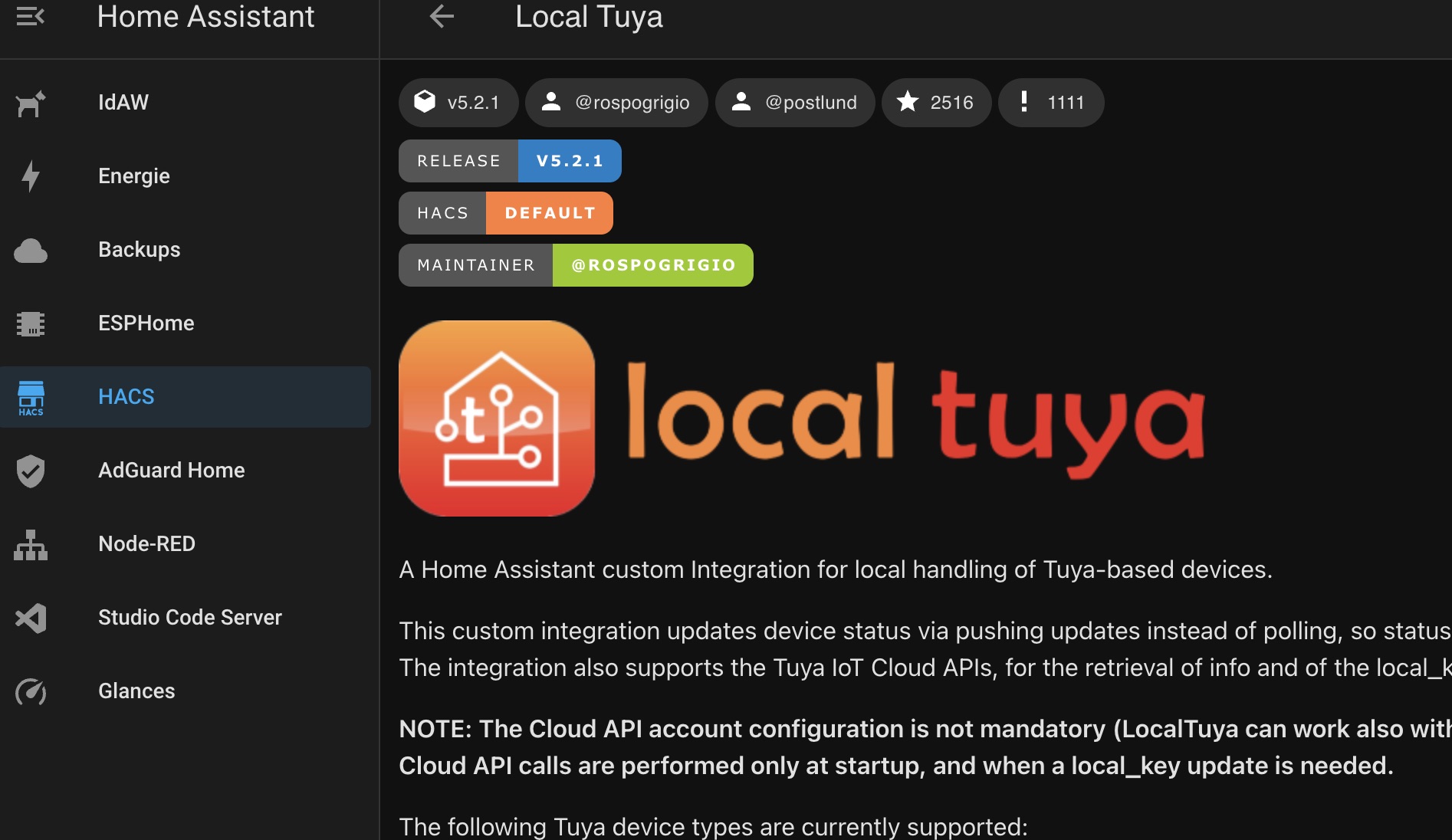This screenshot has width=1452, height=840.
Task: Click the star icon in 2516 chip
Action: (x=908, y=102)
